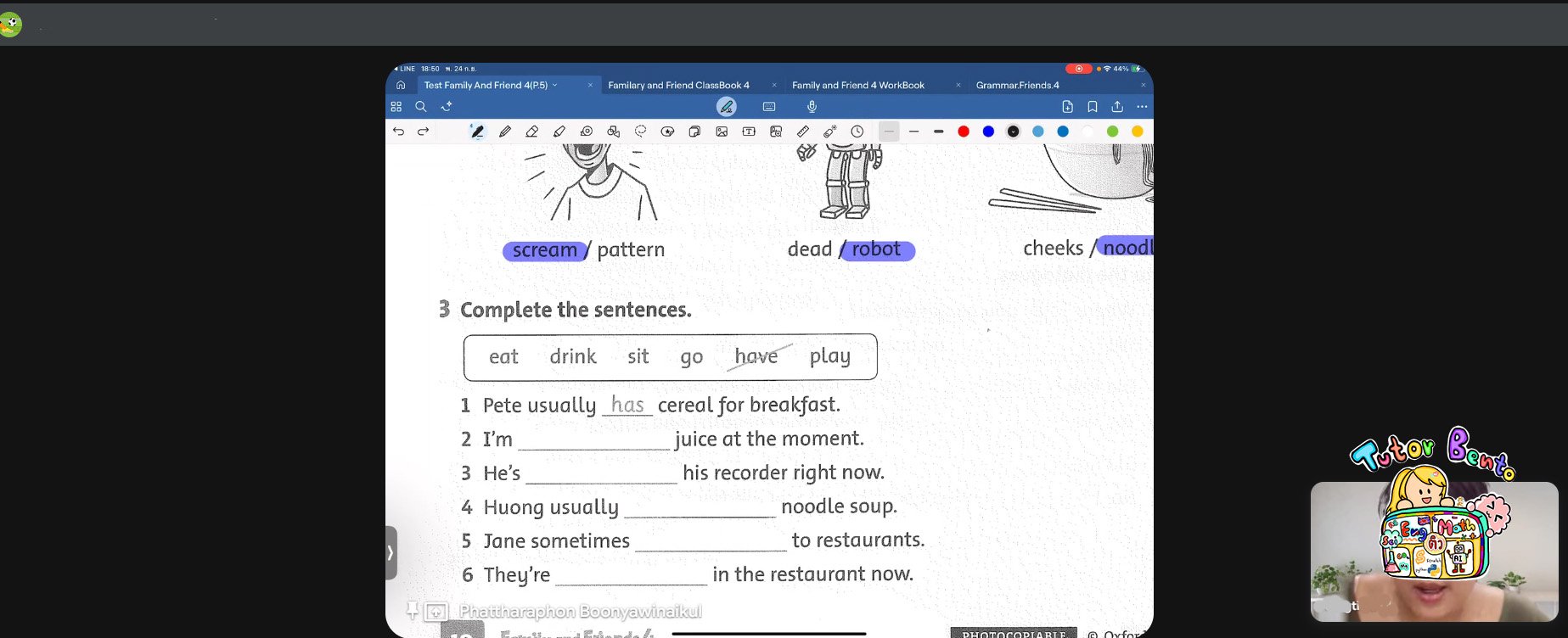Toggle pen writing mode

726,107
